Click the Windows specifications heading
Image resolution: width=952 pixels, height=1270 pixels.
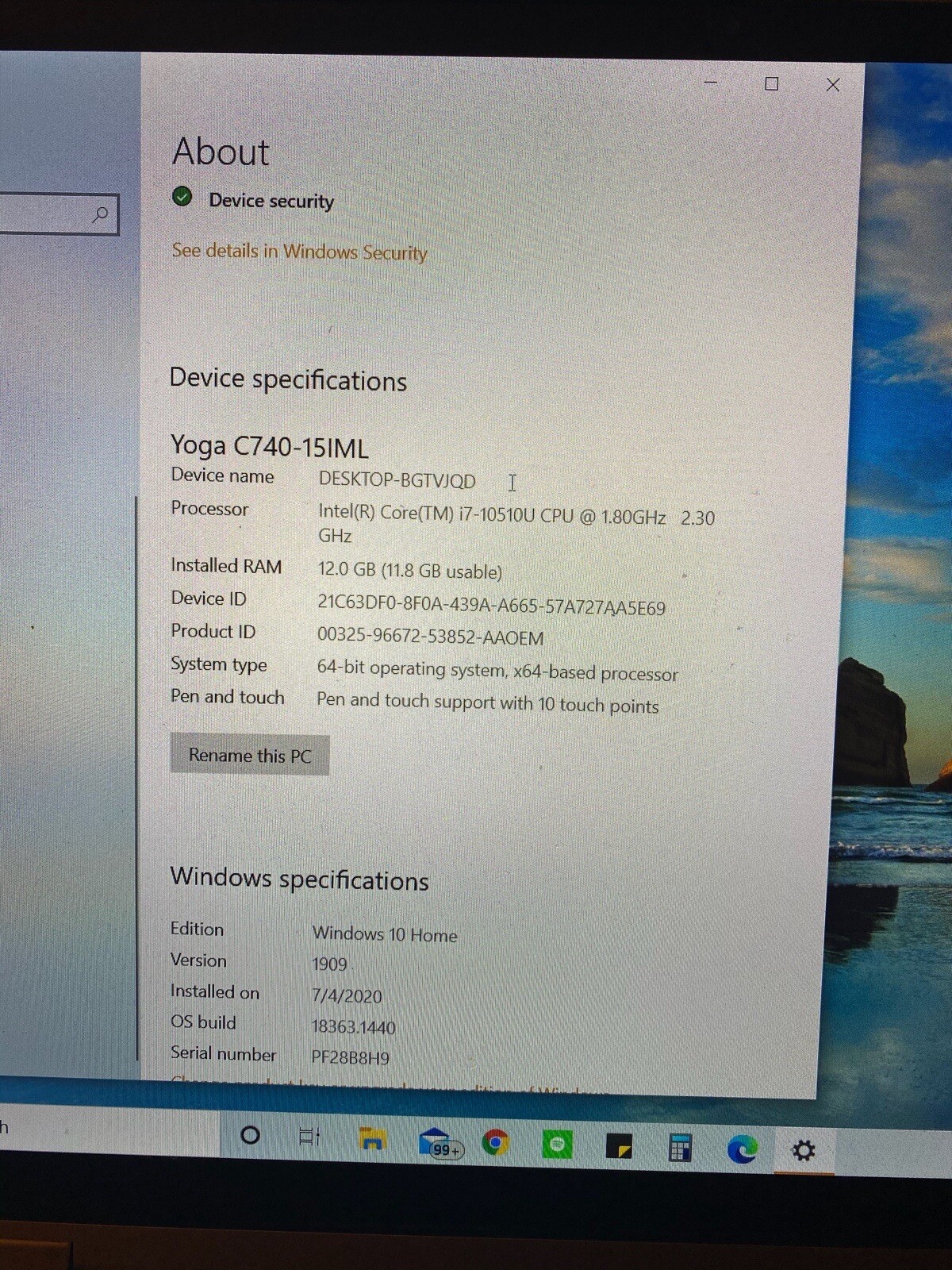299,879
